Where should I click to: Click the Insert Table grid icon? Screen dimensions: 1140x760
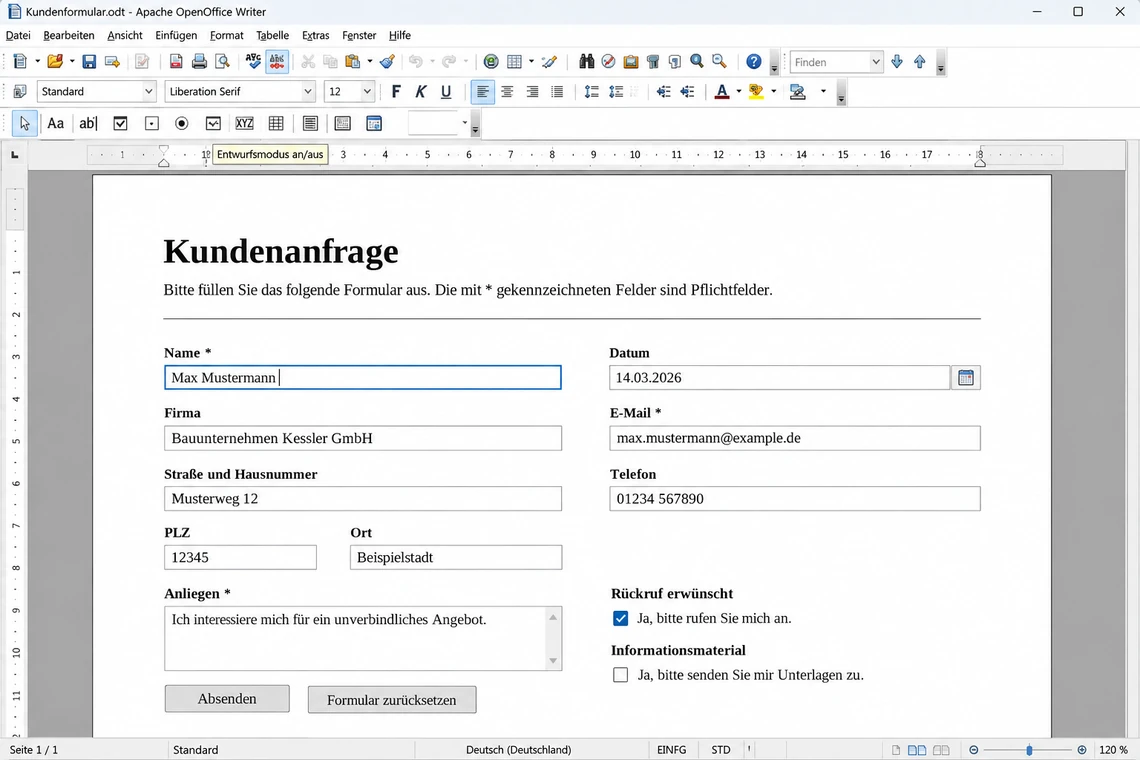coord(514,62)
